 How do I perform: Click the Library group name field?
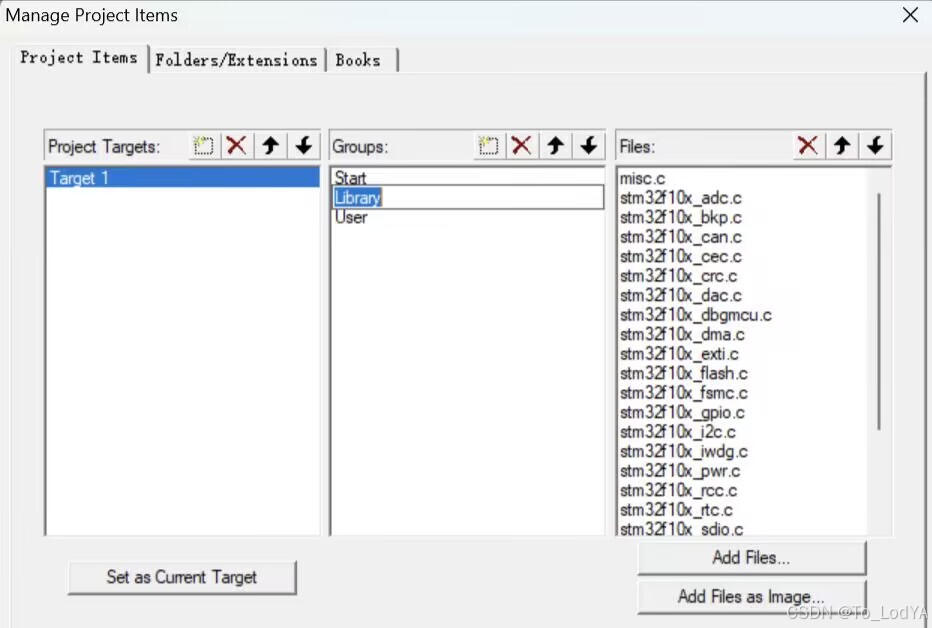click(x=467, y=197)
